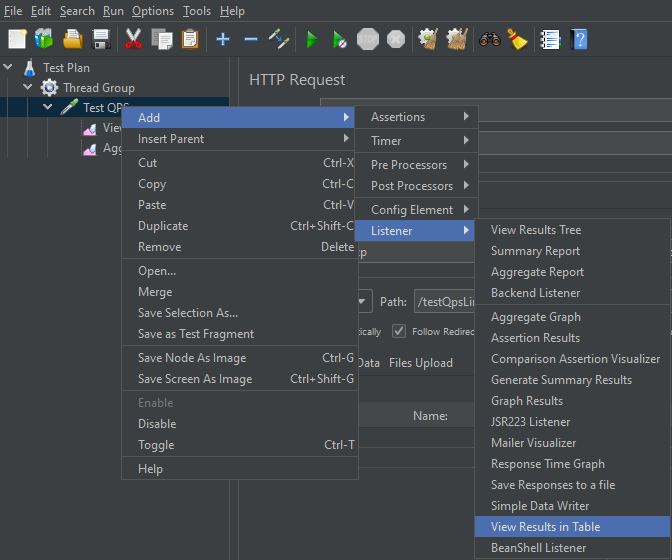Click Save Node As Image option
The image size is (672, 560).
[240, 358]
